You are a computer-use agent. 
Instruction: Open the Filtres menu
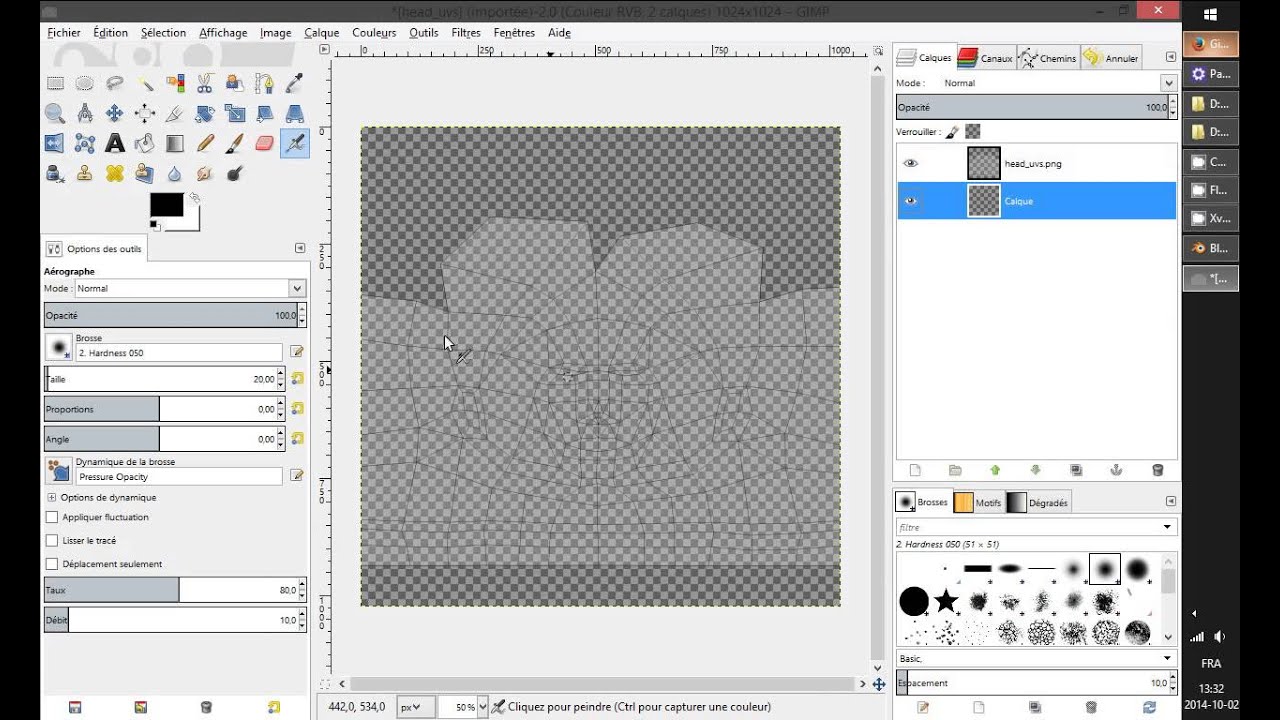click(466, 32)
